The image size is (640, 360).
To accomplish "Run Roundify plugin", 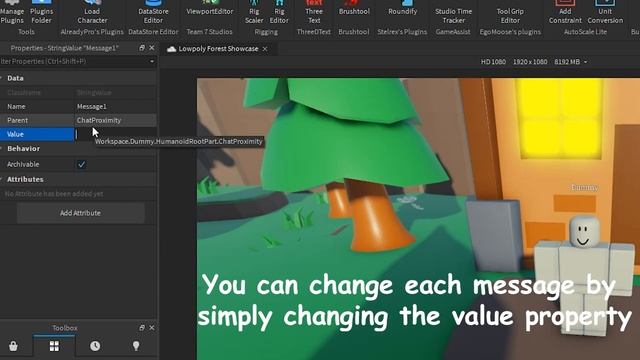I will tap(402, 8).
